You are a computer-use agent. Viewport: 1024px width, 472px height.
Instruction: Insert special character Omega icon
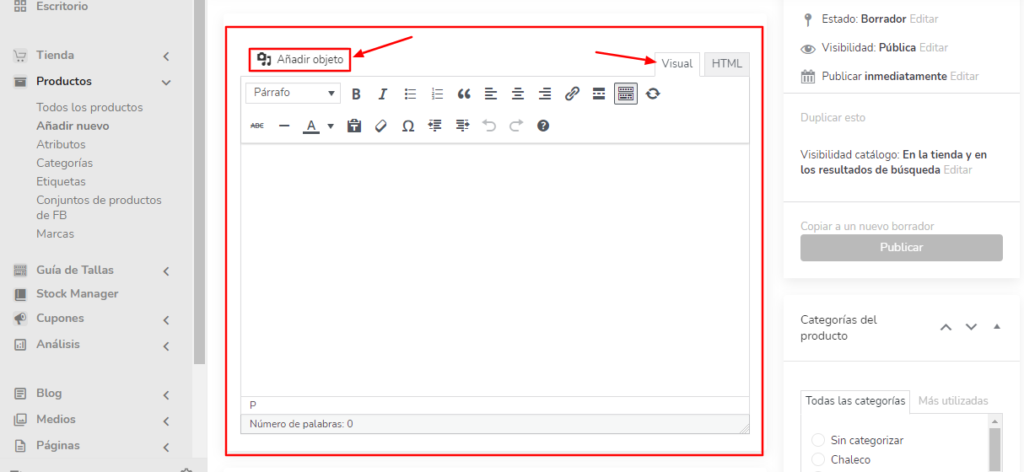pyautogui.click(x=408, y=126)
